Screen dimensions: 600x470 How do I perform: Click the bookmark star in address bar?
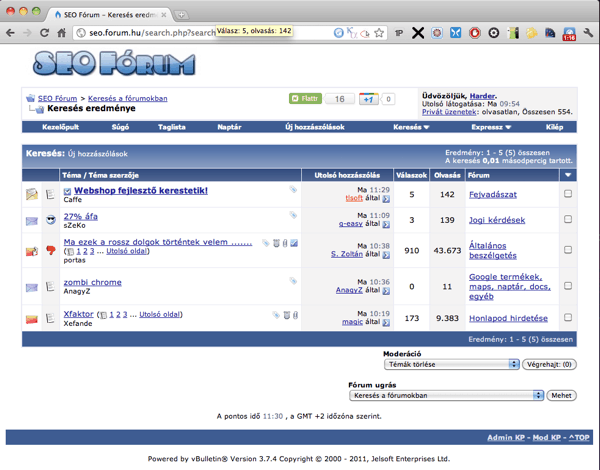pyautogui.click(x=379, y=33)
